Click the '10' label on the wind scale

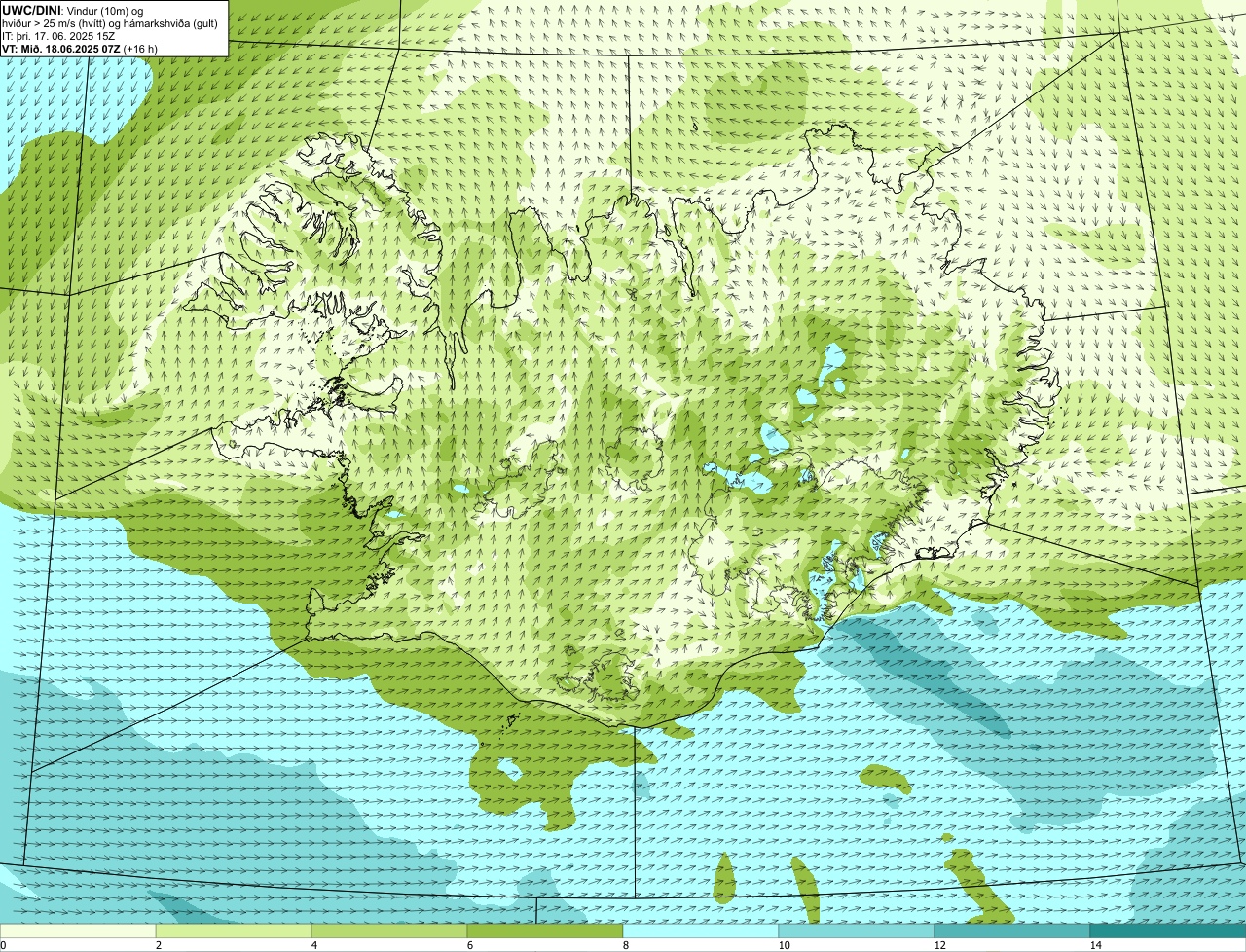[784, 945]
